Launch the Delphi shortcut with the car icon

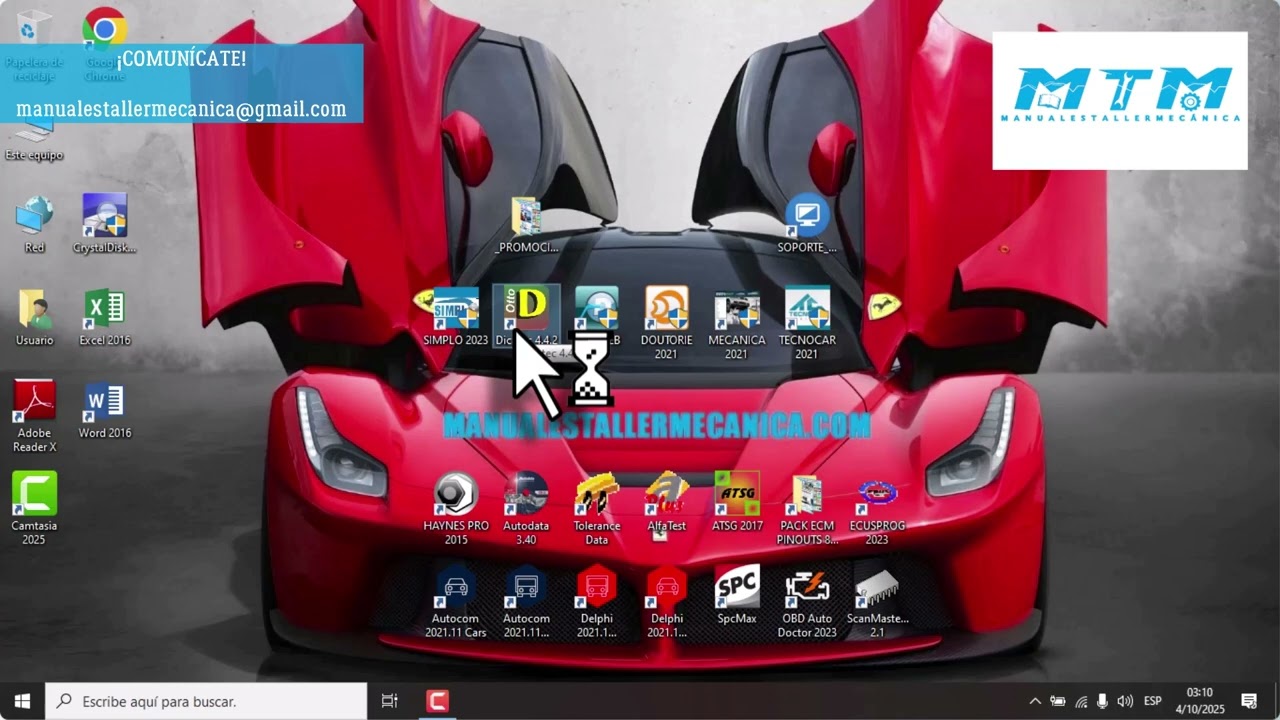667,602
